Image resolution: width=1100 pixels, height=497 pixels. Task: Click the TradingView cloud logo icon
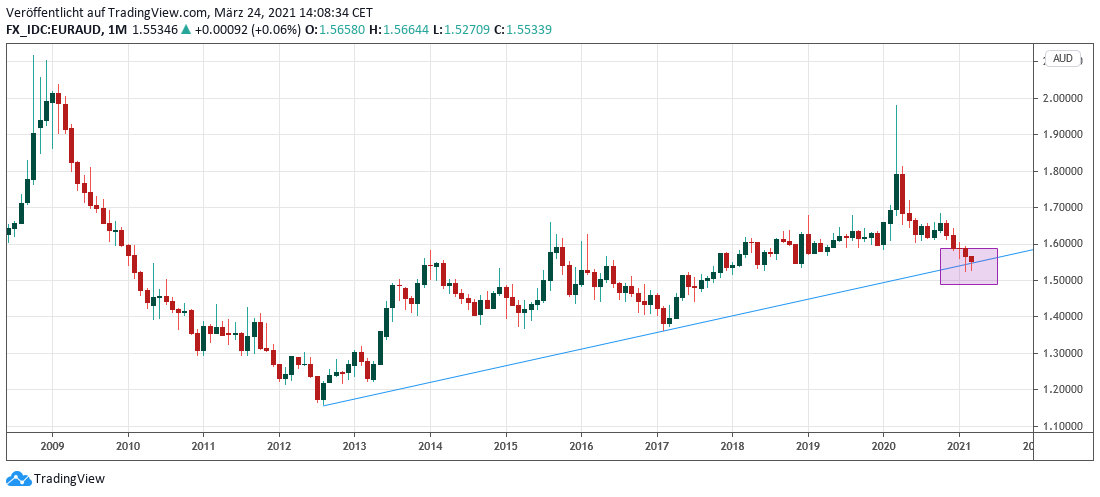17,479
